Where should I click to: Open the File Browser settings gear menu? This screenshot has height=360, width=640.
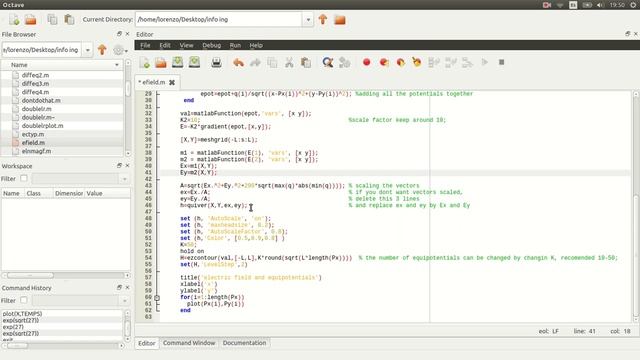click(119, 50)
